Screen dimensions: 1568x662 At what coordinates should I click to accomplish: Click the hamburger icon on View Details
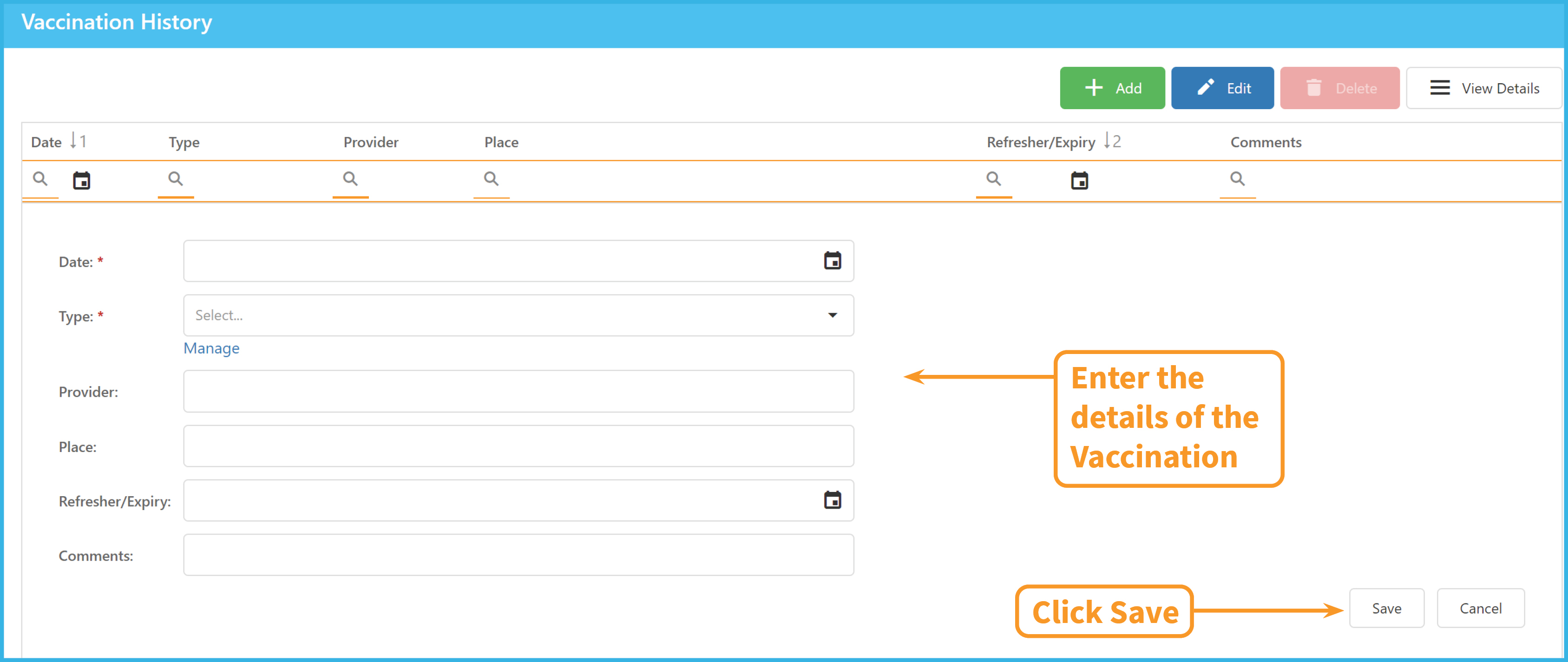1440,88
